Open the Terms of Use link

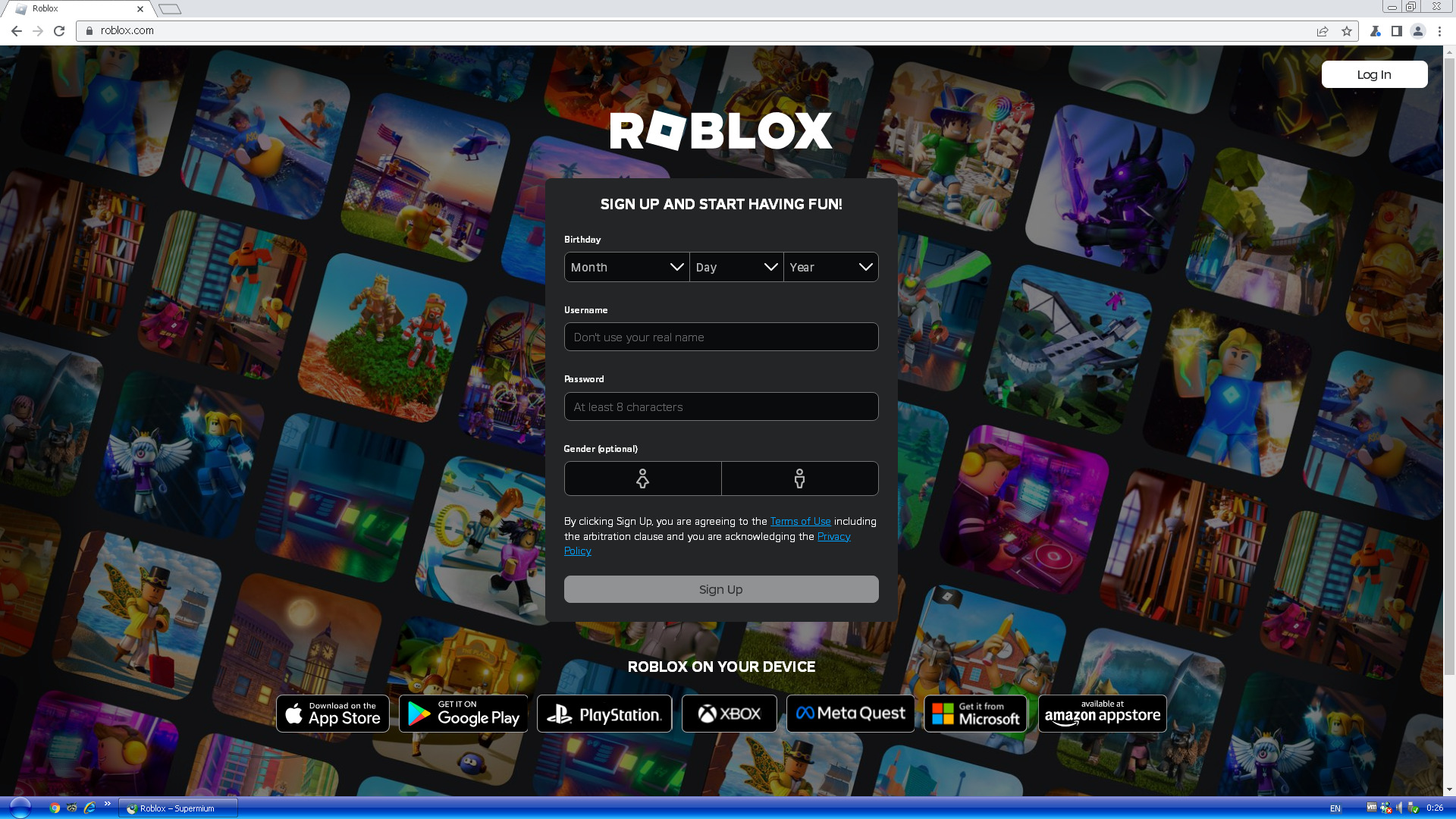[x=800, y=521]
